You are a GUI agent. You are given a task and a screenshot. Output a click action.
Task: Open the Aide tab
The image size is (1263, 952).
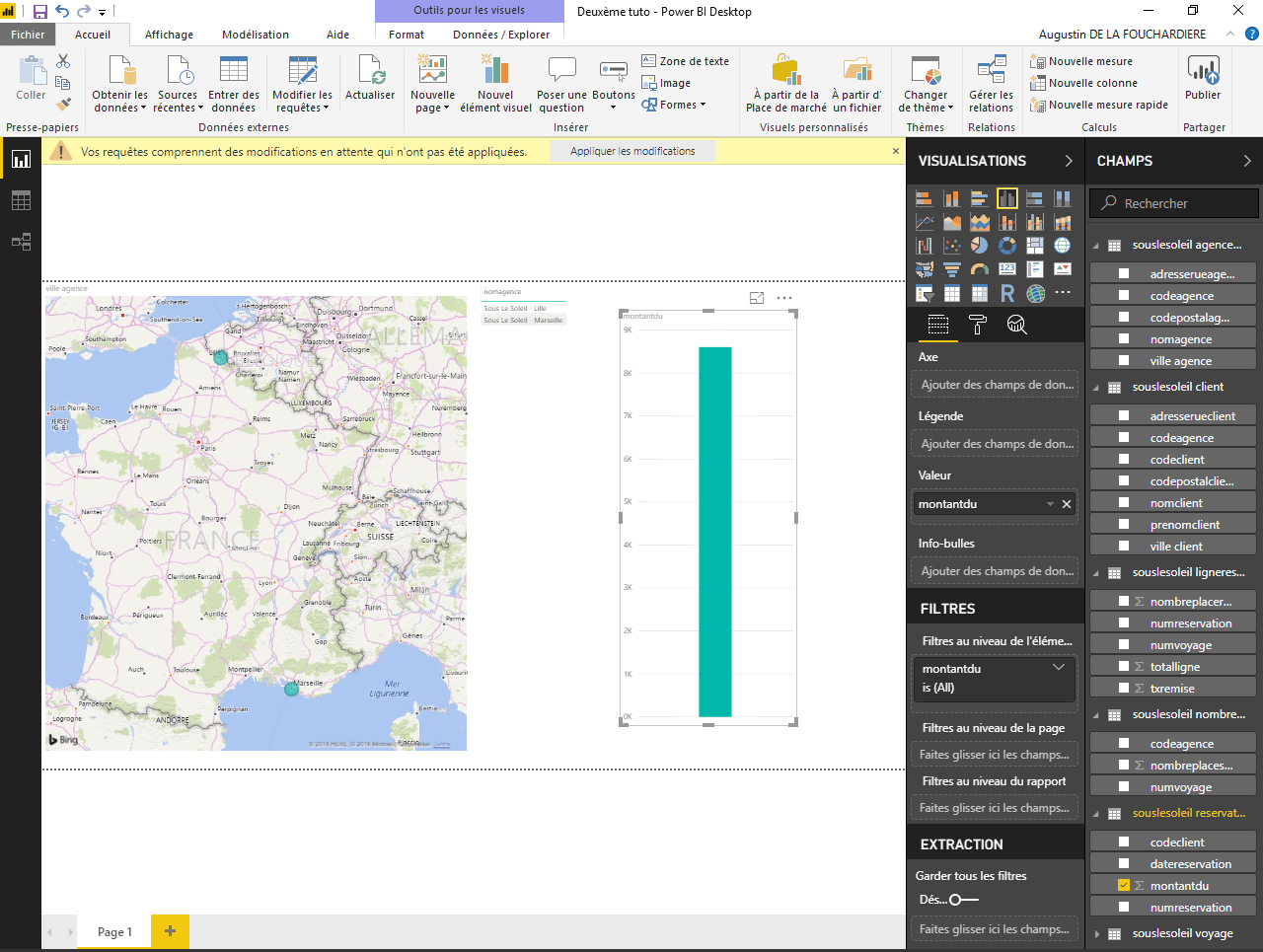point(337,35)
